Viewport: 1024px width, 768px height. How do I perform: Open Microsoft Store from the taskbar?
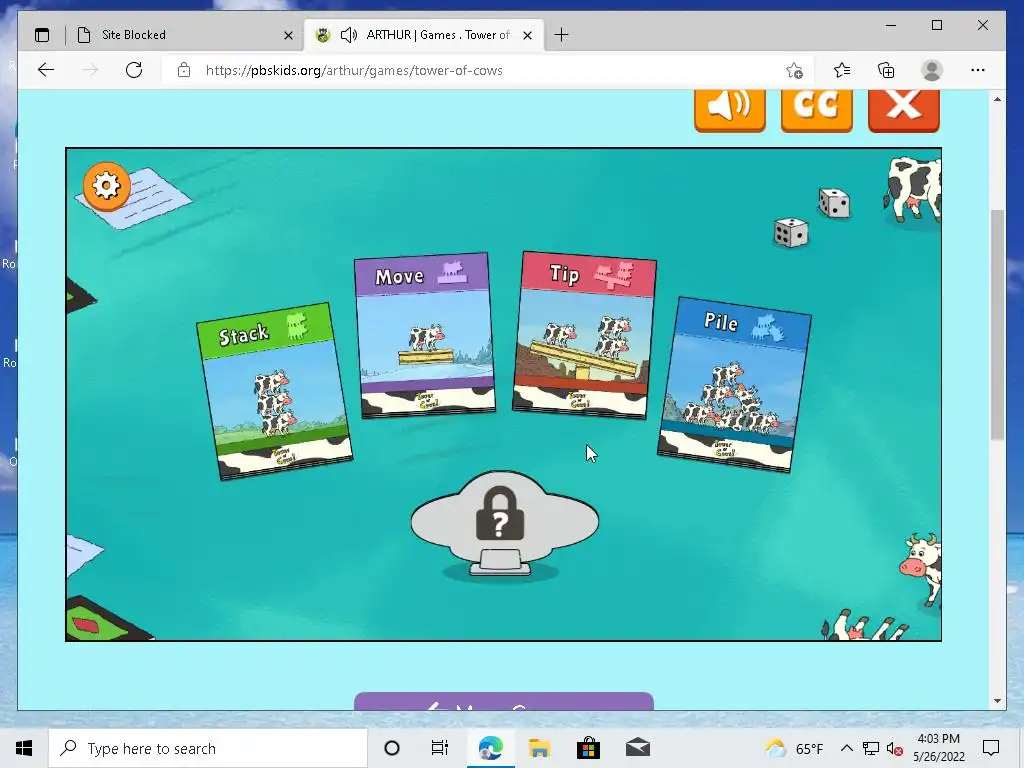click(588, 748)
